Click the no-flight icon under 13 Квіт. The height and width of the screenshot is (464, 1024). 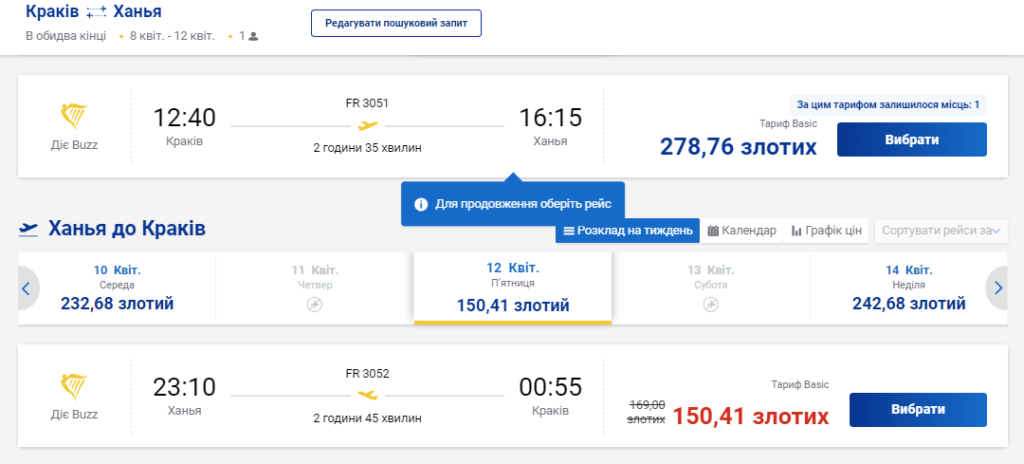tap(711, 304)
